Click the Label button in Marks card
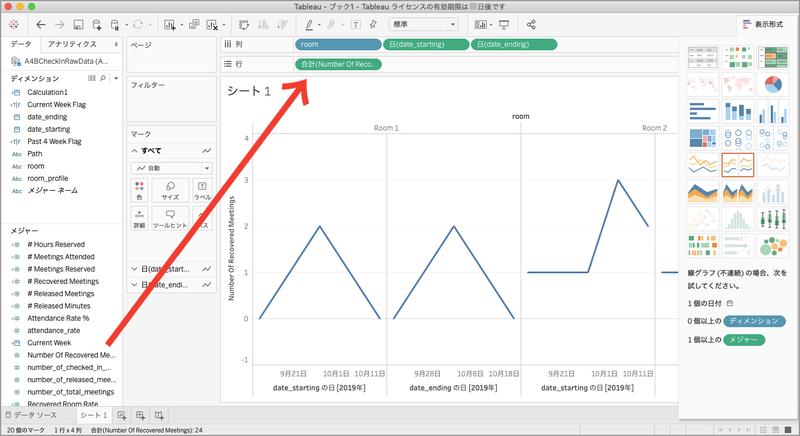This screenshot has width=800, height=436. point(202,190)
